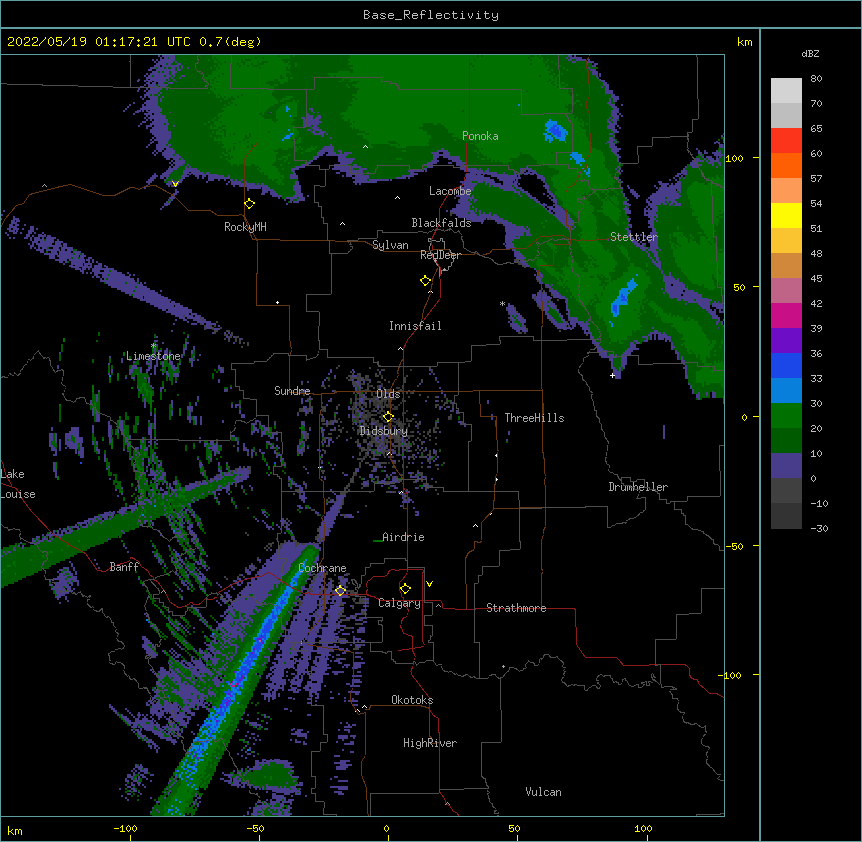Click the yellow V marker northwest of RockyMH
This screenshot has height=842, width=862.
coord(175,184)
